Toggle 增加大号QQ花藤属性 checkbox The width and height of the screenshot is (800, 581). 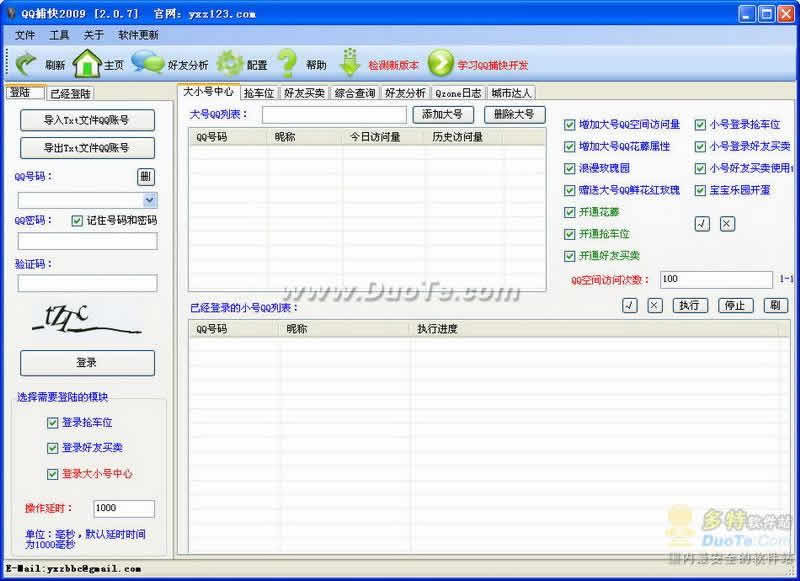[x=569, y=146]
